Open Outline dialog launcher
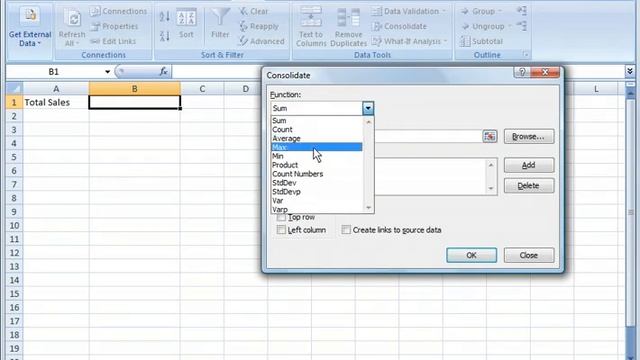The height and width of the screenshot is (360, 640). click(x=526, y=55)
